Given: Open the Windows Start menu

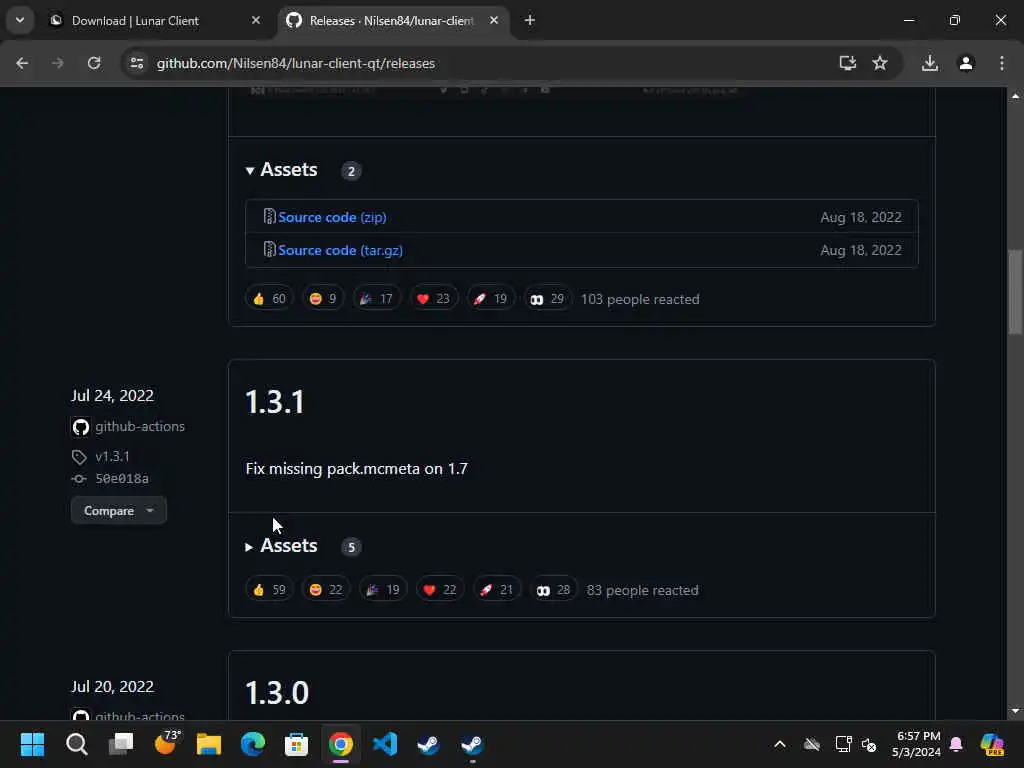Looking at the screenshot, I should pos(33,744).
